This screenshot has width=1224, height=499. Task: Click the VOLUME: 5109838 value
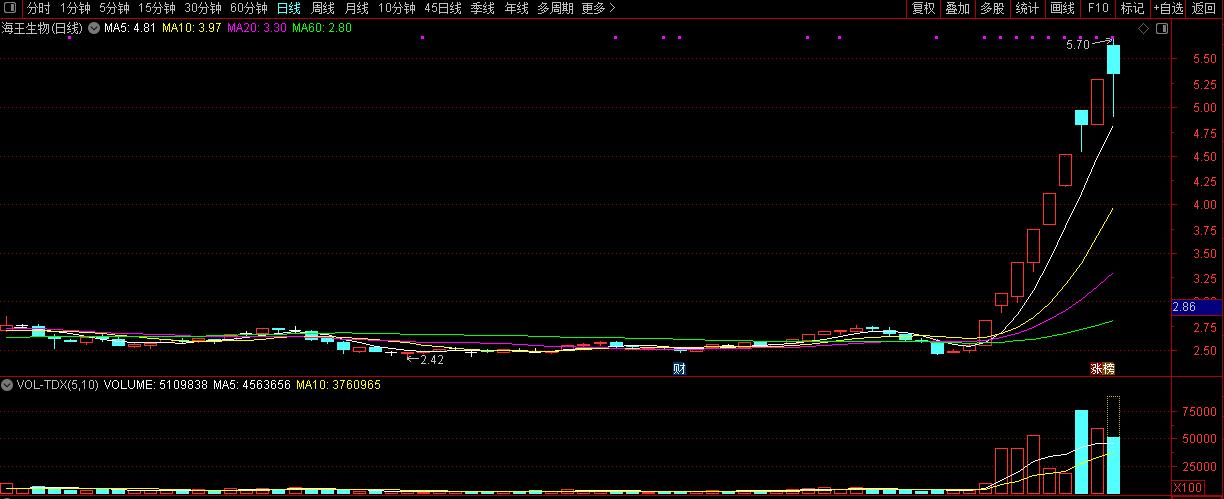(x=156, y=384)
